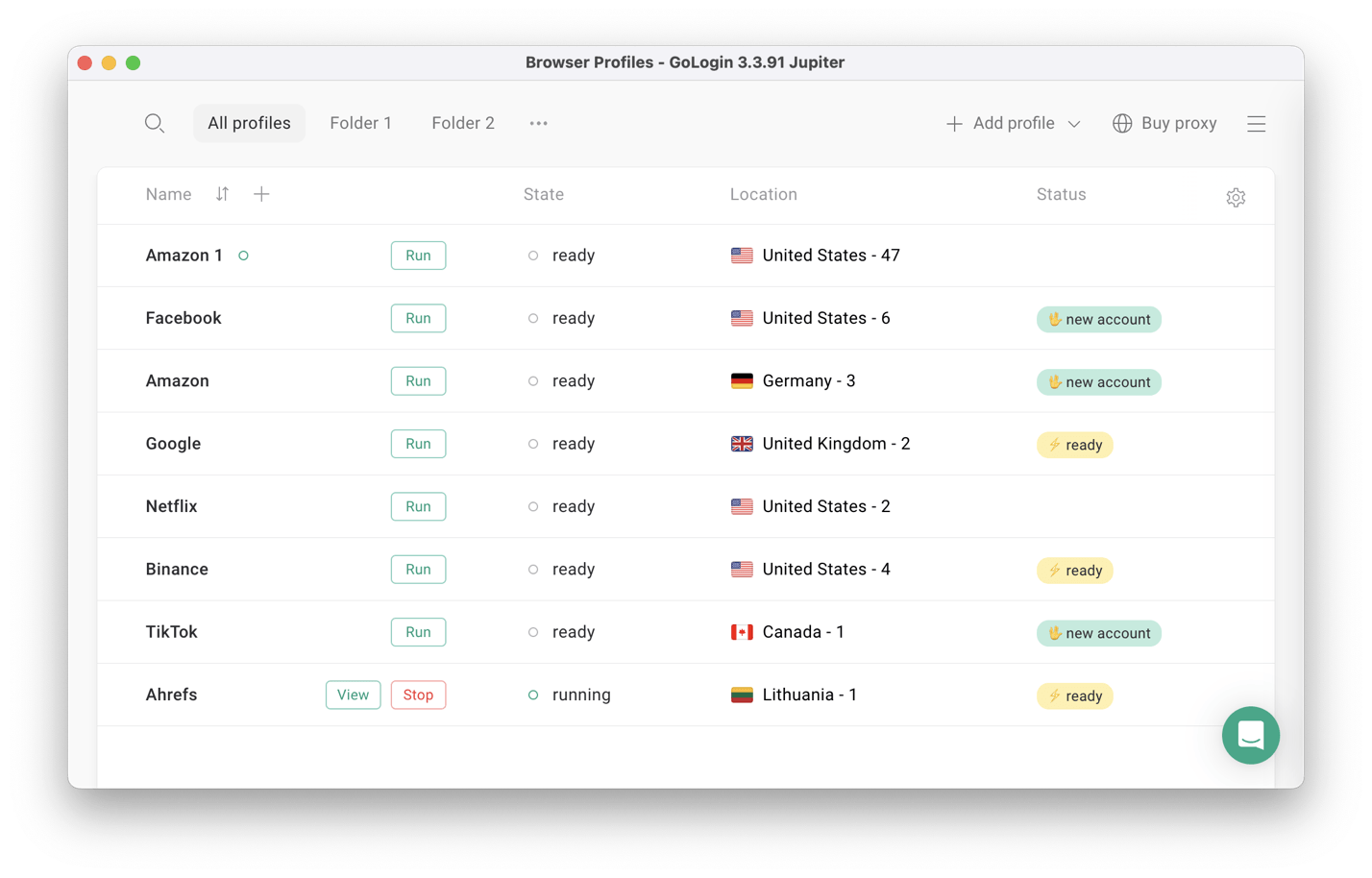Click TikTok's new account status tag
The width and height of the screenshot is (1372, 878).
tap(1098, 633)
